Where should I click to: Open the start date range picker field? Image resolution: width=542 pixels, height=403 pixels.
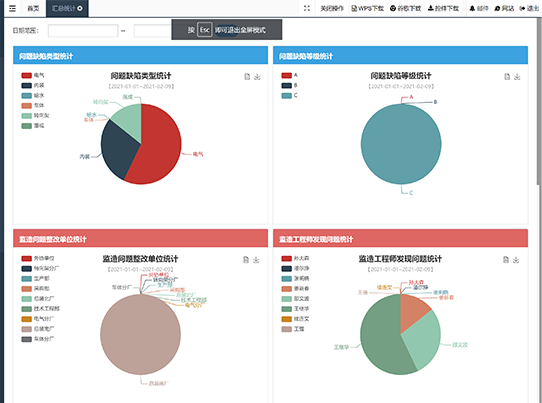[83, 31]
